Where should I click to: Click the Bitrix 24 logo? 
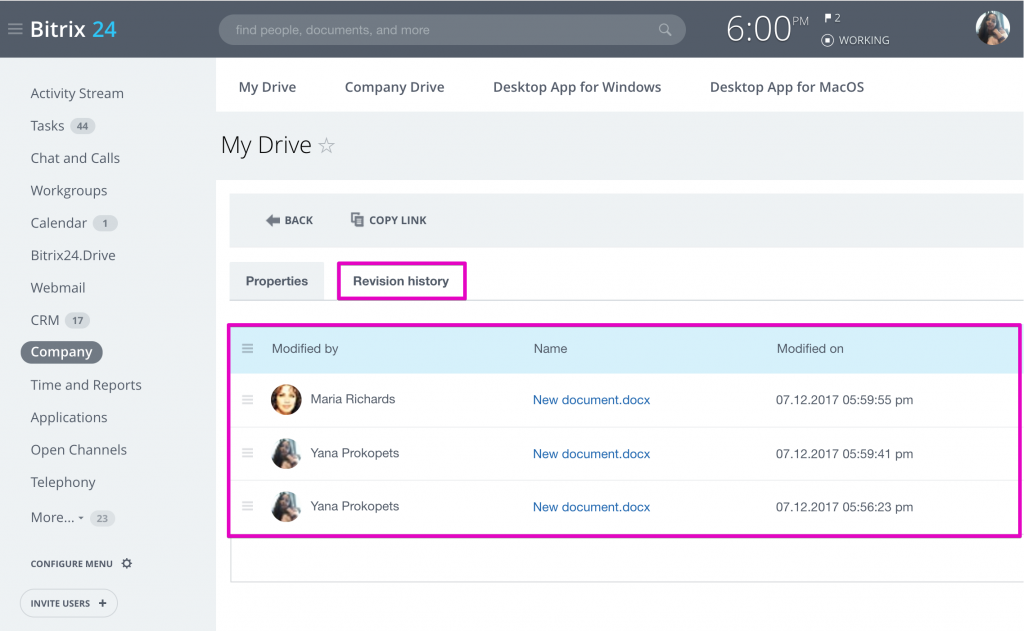pos(73,29)
